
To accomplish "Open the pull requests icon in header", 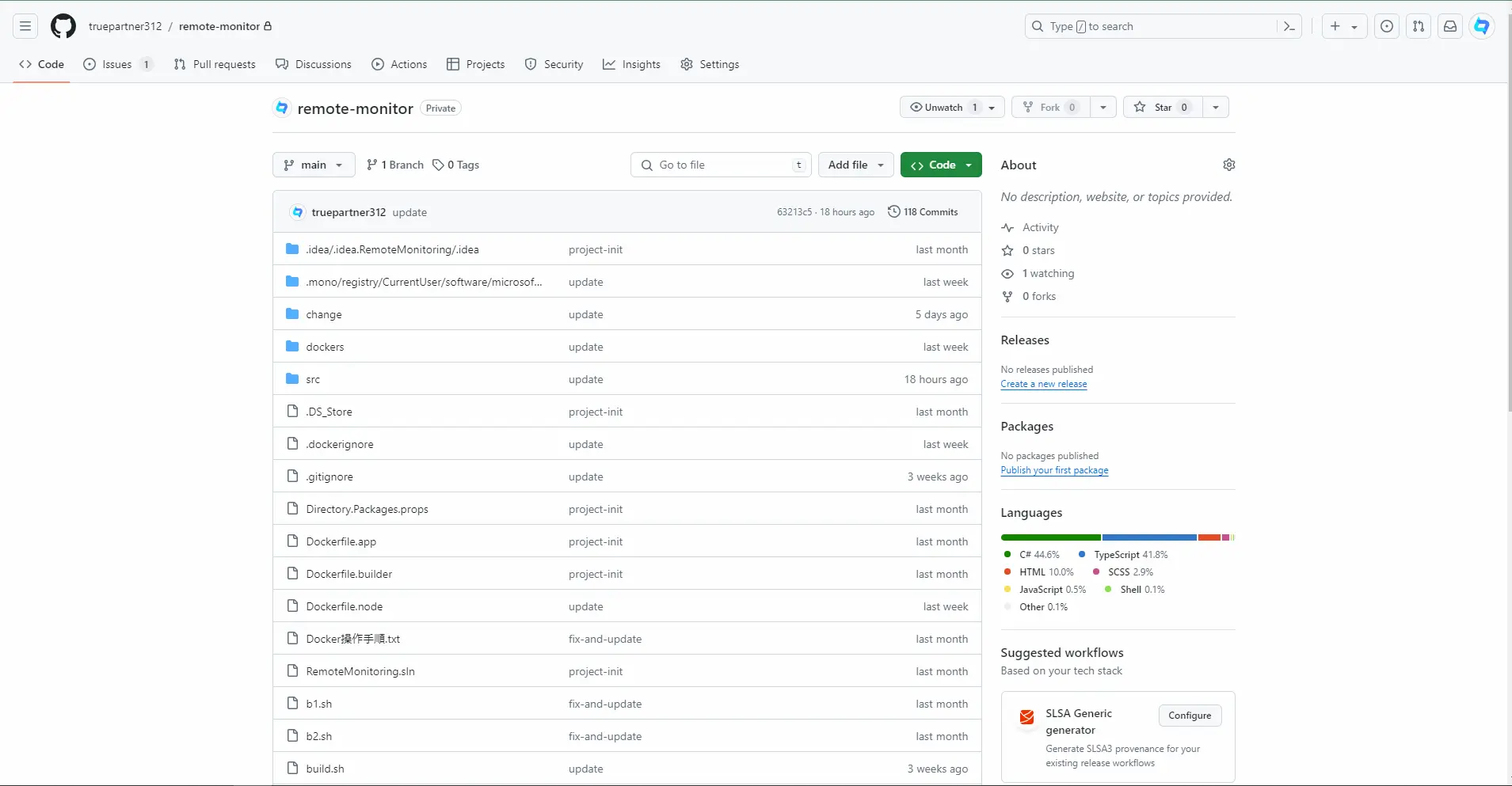I will (1418, 26).
